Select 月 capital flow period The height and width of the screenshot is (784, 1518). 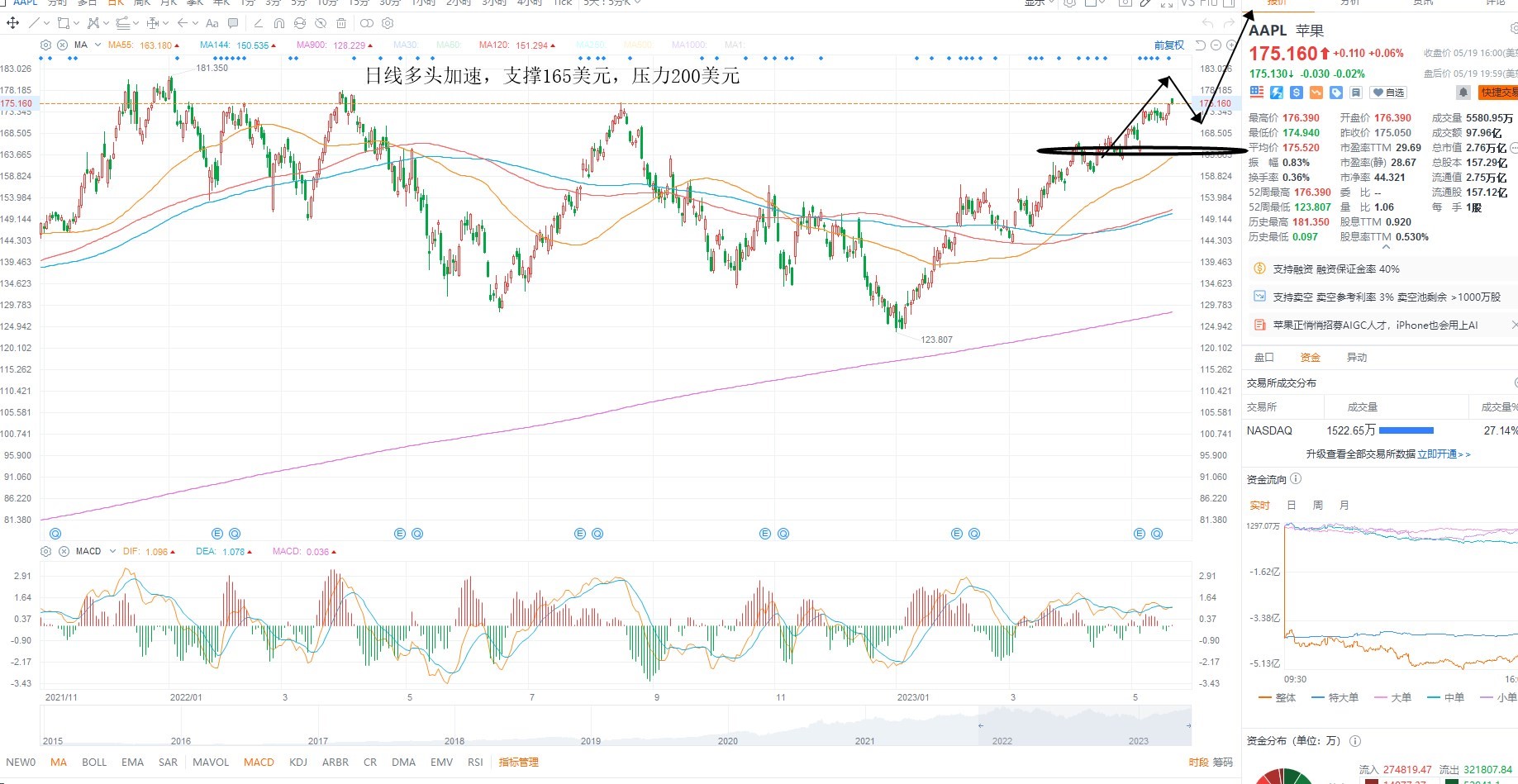1344,506
